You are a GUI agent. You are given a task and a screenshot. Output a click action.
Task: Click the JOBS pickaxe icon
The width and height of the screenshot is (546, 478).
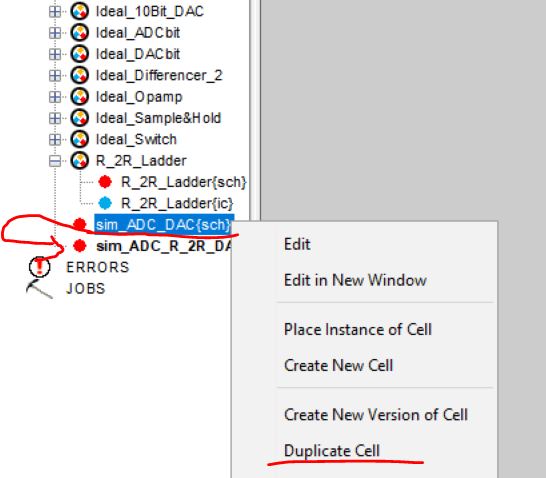(x=39, y=289)
